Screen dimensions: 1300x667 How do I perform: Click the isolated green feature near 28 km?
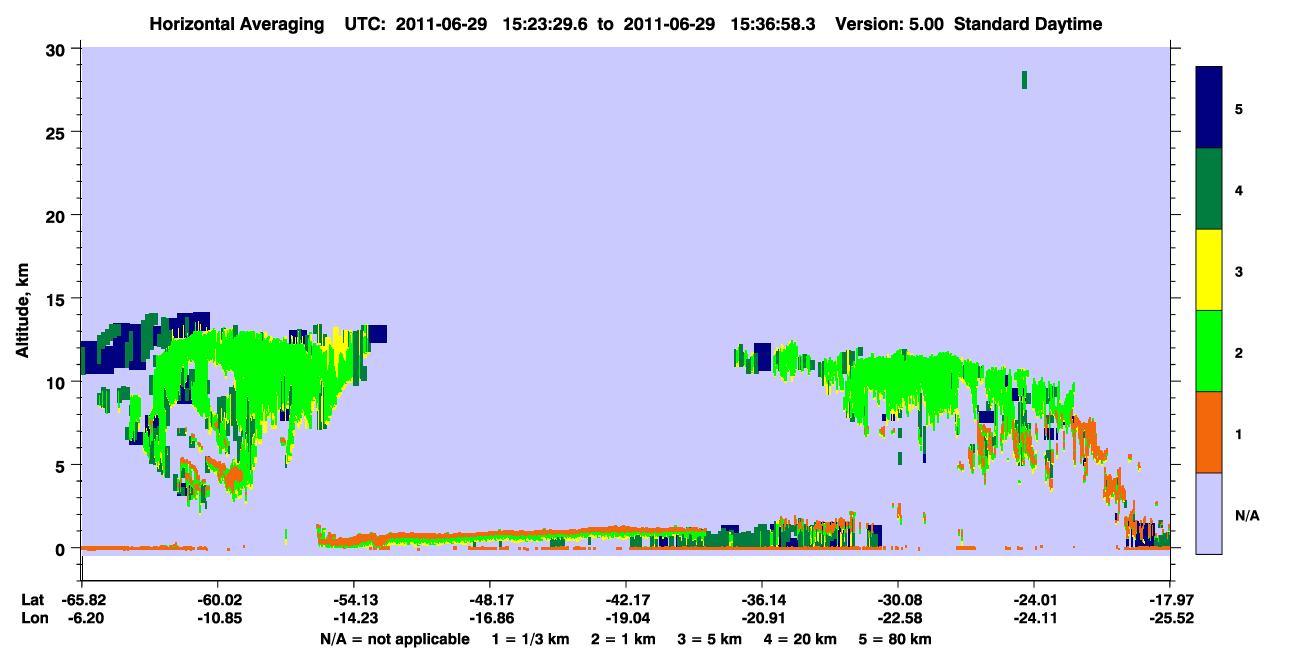pyautogui.click(x=1024, y=80)
